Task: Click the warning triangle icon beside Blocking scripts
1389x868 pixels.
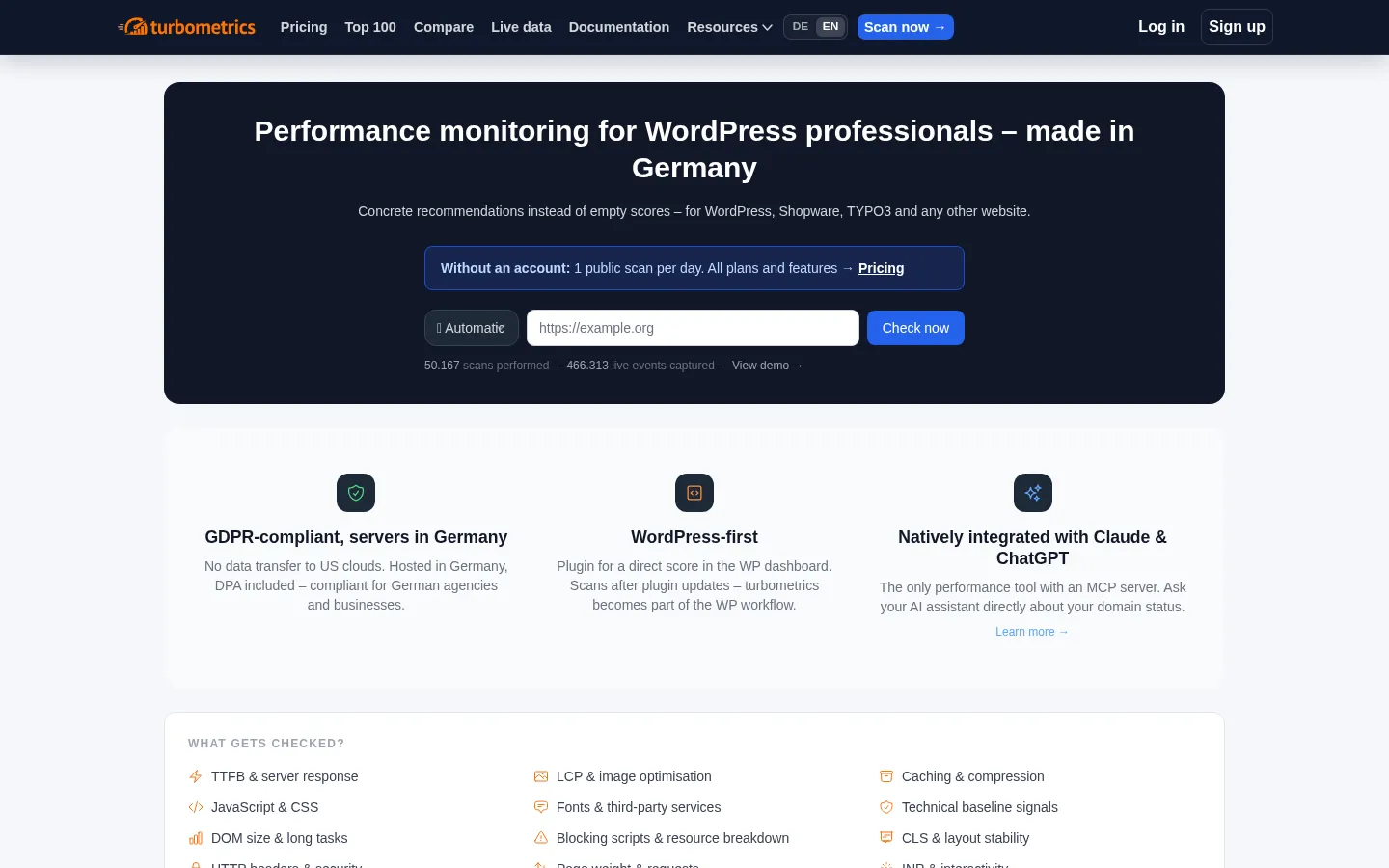Action: (x=541, y=838)
